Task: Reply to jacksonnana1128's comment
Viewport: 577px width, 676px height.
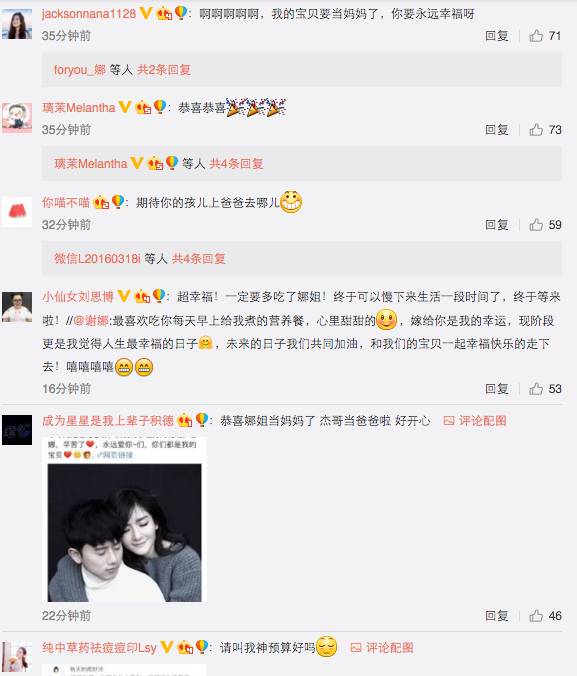Action: click(x=497, y=36)
